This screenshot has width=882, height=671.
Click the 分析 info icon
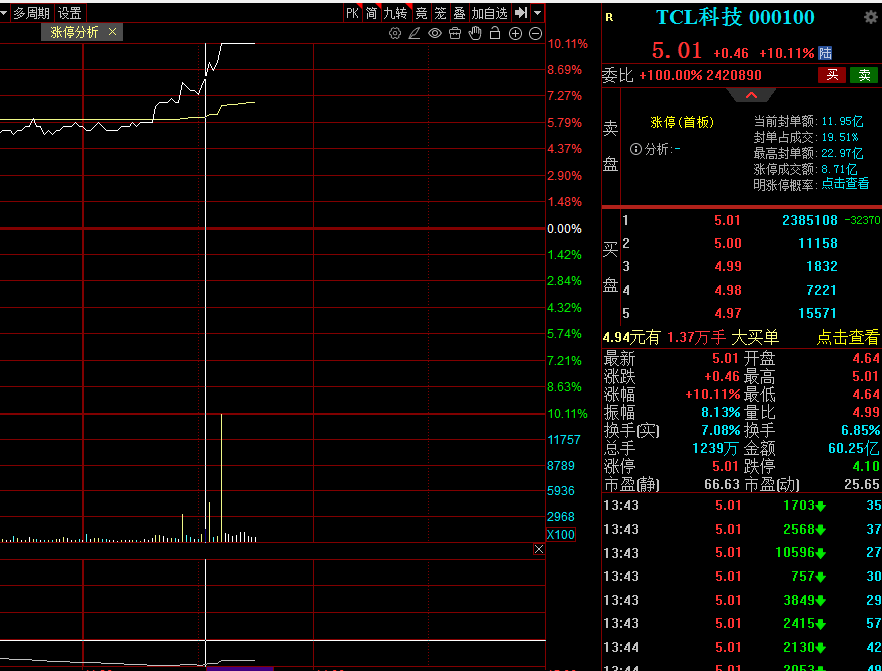[x=636, y=149]
